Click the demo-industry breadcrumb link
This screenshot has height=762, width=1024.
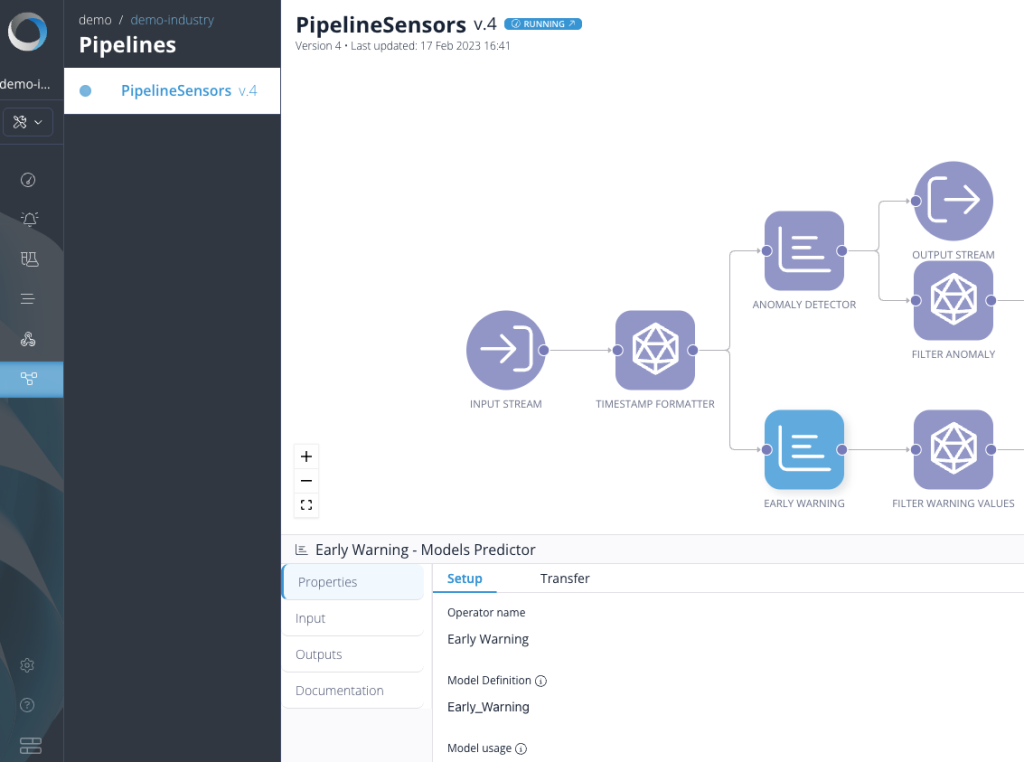172,20
